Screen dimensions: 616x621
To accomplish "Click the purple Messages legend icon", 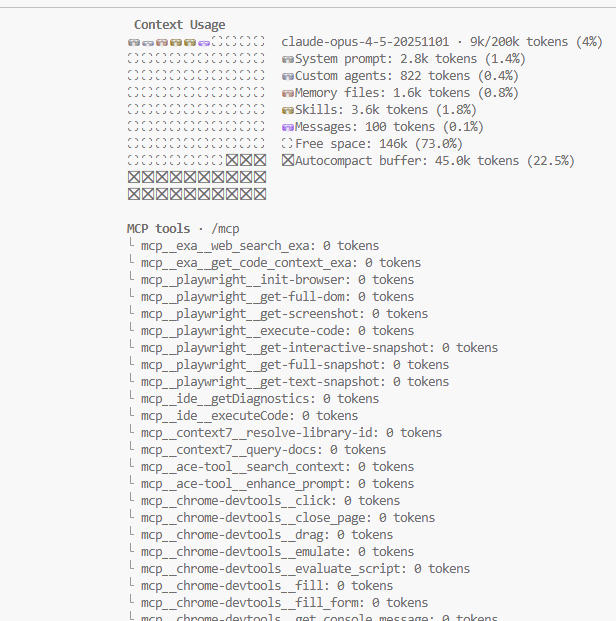I will coord(288,127).
